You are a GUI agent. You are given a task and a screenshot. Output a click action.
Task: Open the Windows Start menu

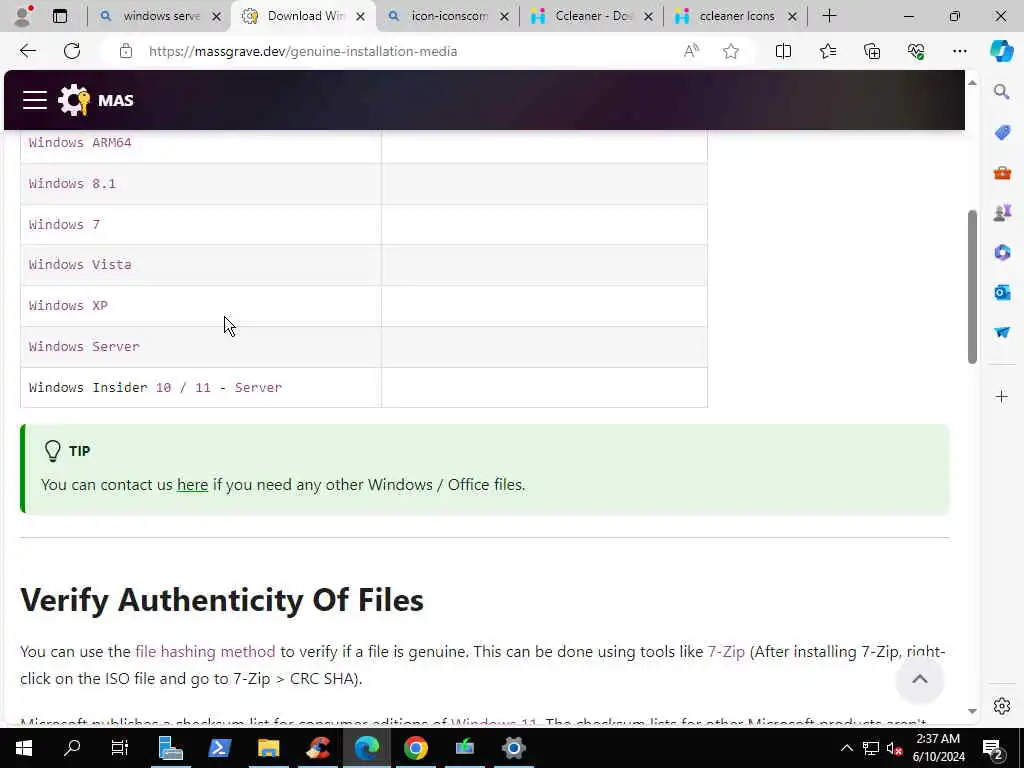pyautogui.click(x=24, y=748)
